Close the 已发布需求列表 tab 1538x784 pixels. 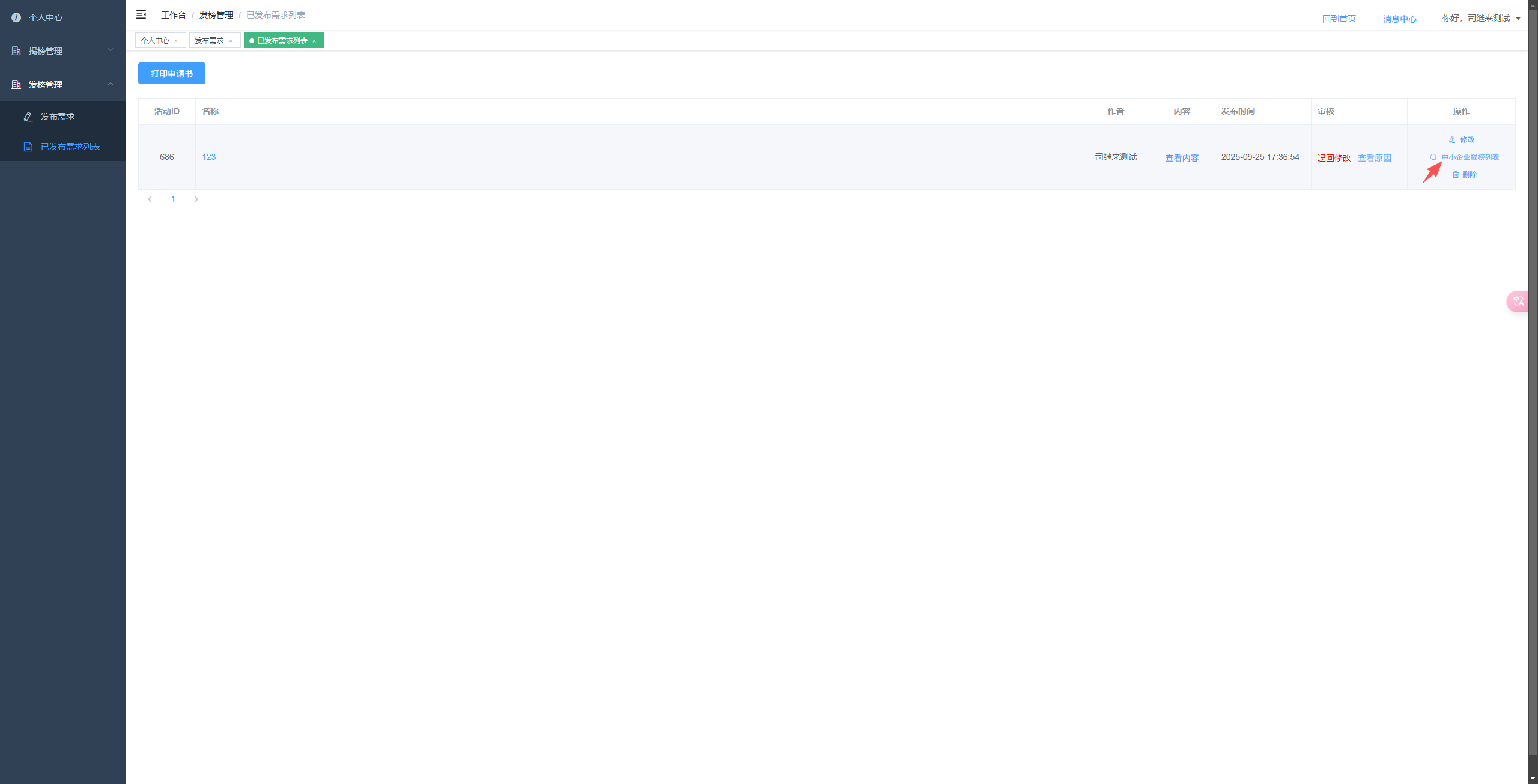[x=314, y=41]
